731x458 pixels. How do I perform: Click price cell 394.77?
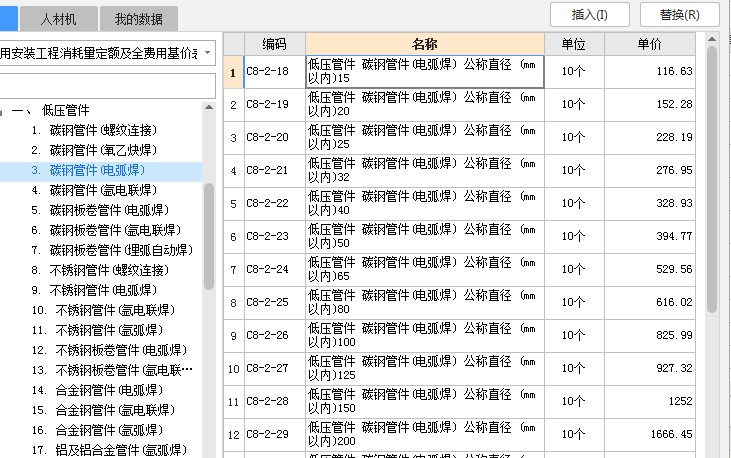click(x=650, y=237)
